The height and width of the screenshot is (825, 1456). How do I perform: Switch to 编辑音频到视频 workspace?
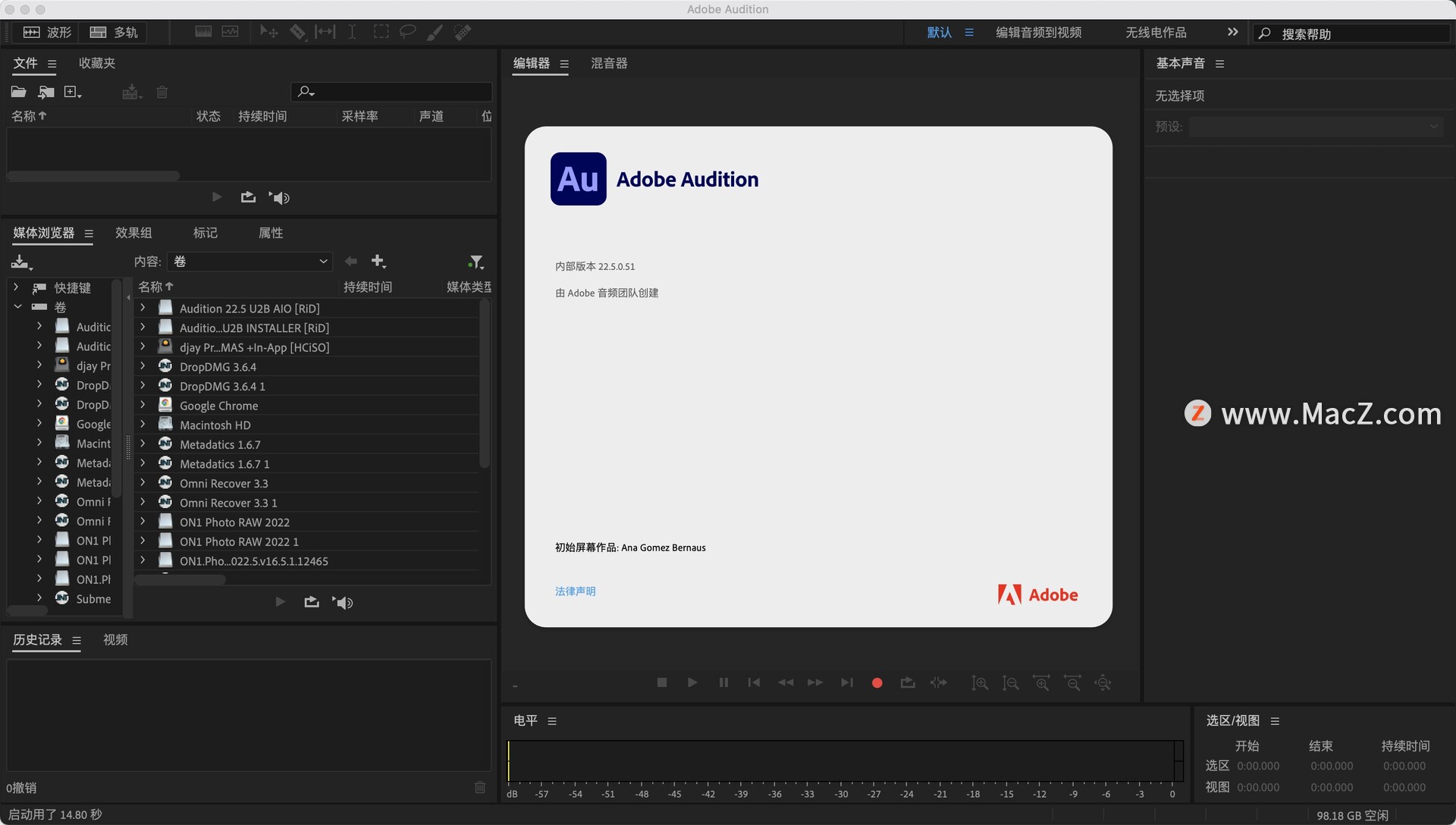click(1038, 33)
